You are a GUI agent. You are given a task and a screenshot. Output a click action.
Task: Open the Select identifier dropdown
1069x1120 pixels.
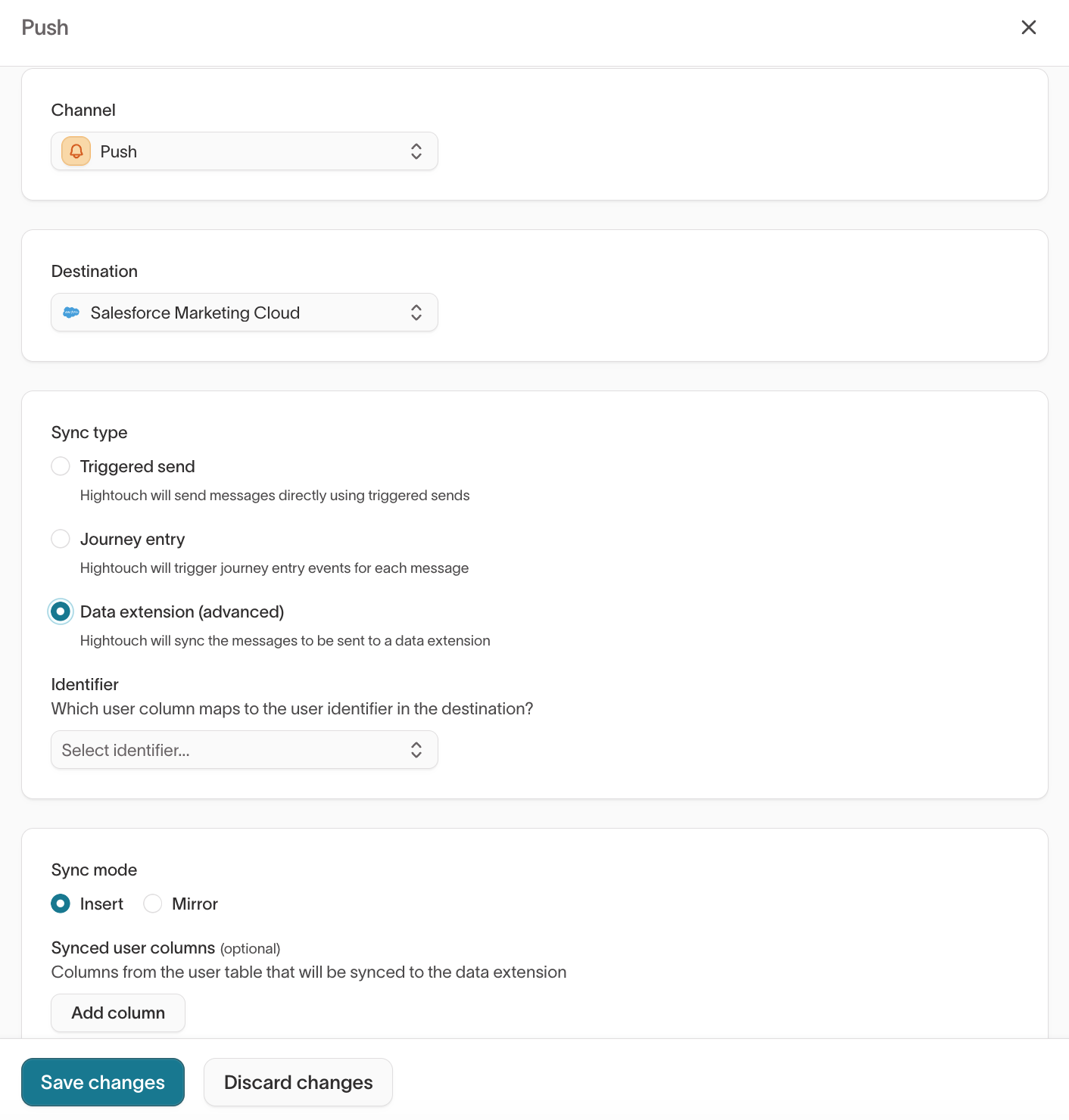(244, 749)
